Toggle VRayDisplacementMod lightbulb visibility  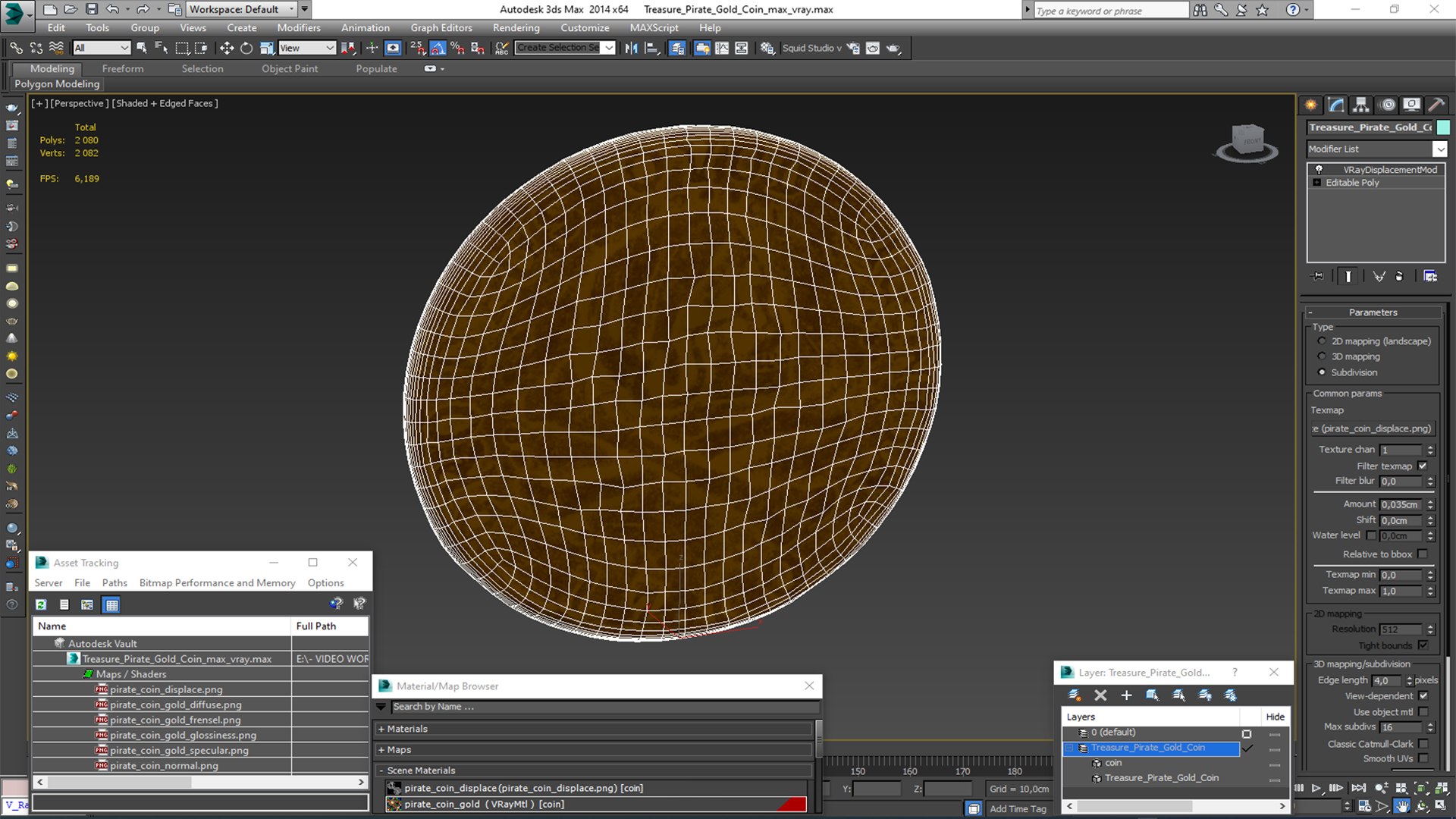[x=1319, y=170]
